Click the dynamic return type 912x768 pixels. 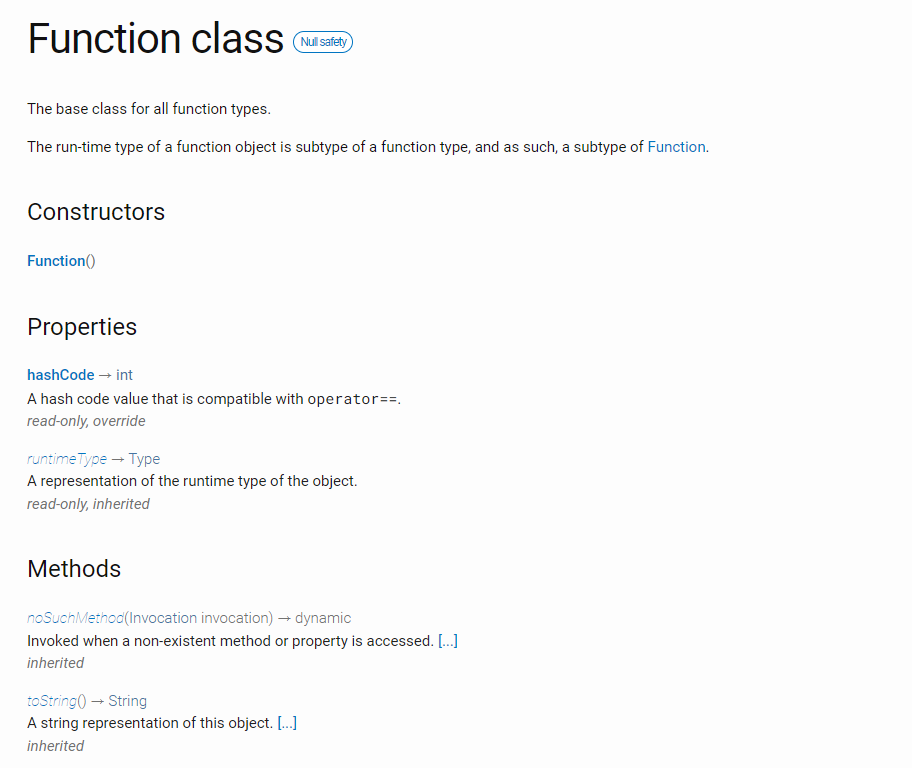pos(322,618)
